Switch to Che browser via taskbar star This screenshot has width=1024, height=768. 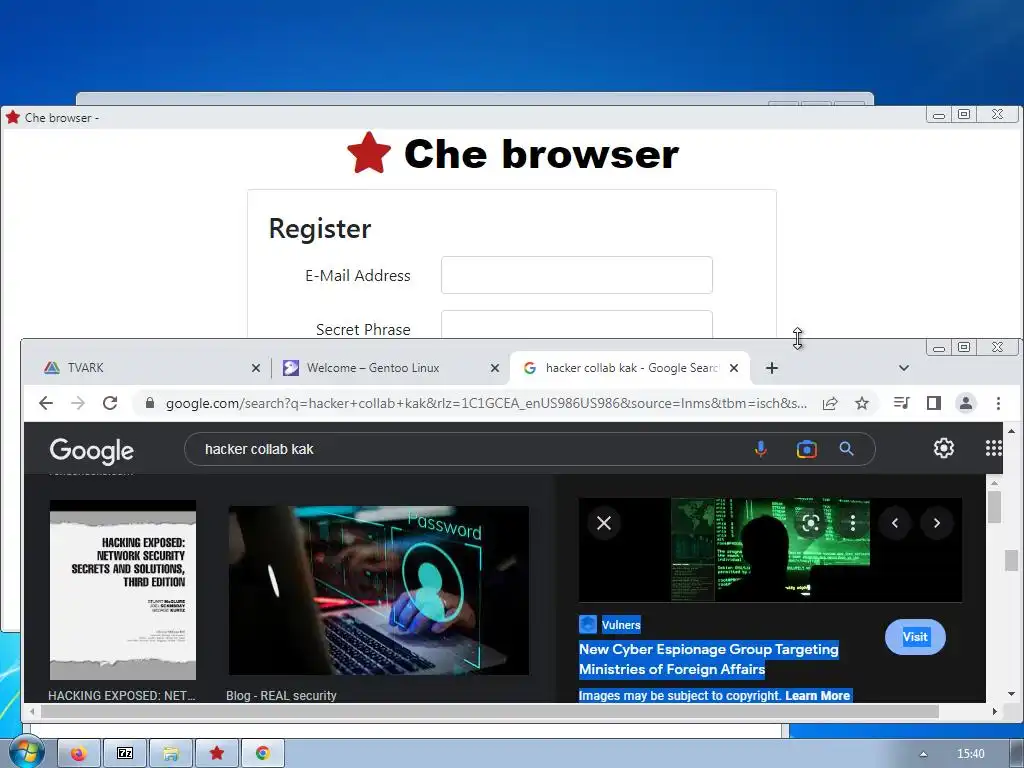217,754
